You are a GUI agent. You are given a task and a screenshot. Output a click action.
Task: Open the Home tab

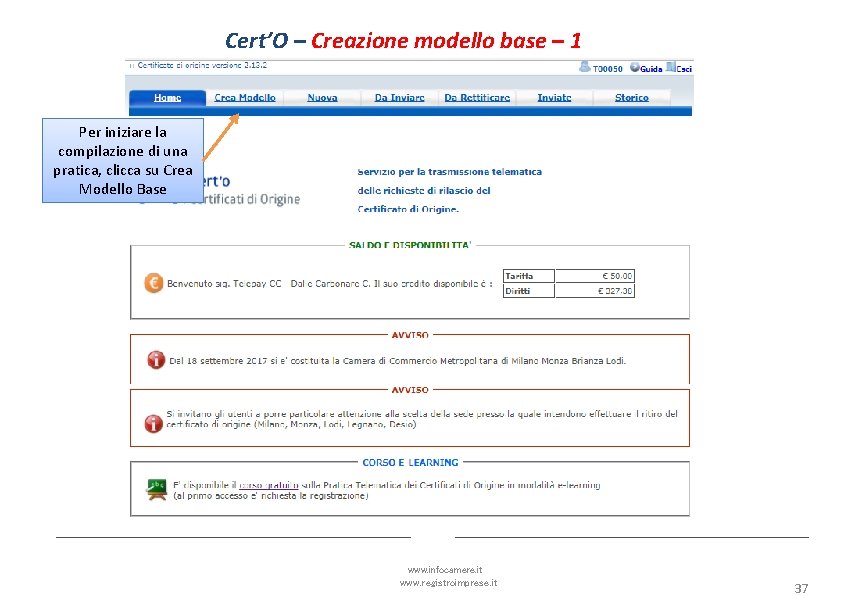tap(168, 98)
